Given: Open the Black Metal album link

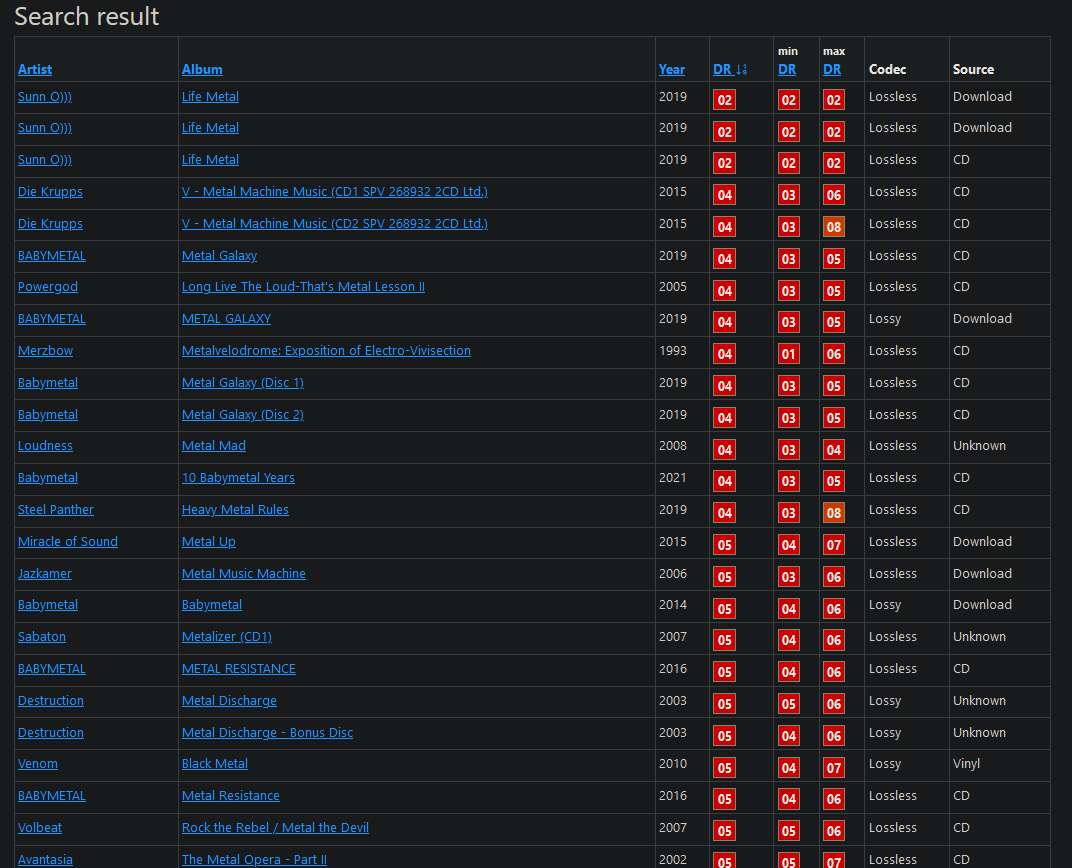Looking at the screenshot, I should [x=215, y=763].
